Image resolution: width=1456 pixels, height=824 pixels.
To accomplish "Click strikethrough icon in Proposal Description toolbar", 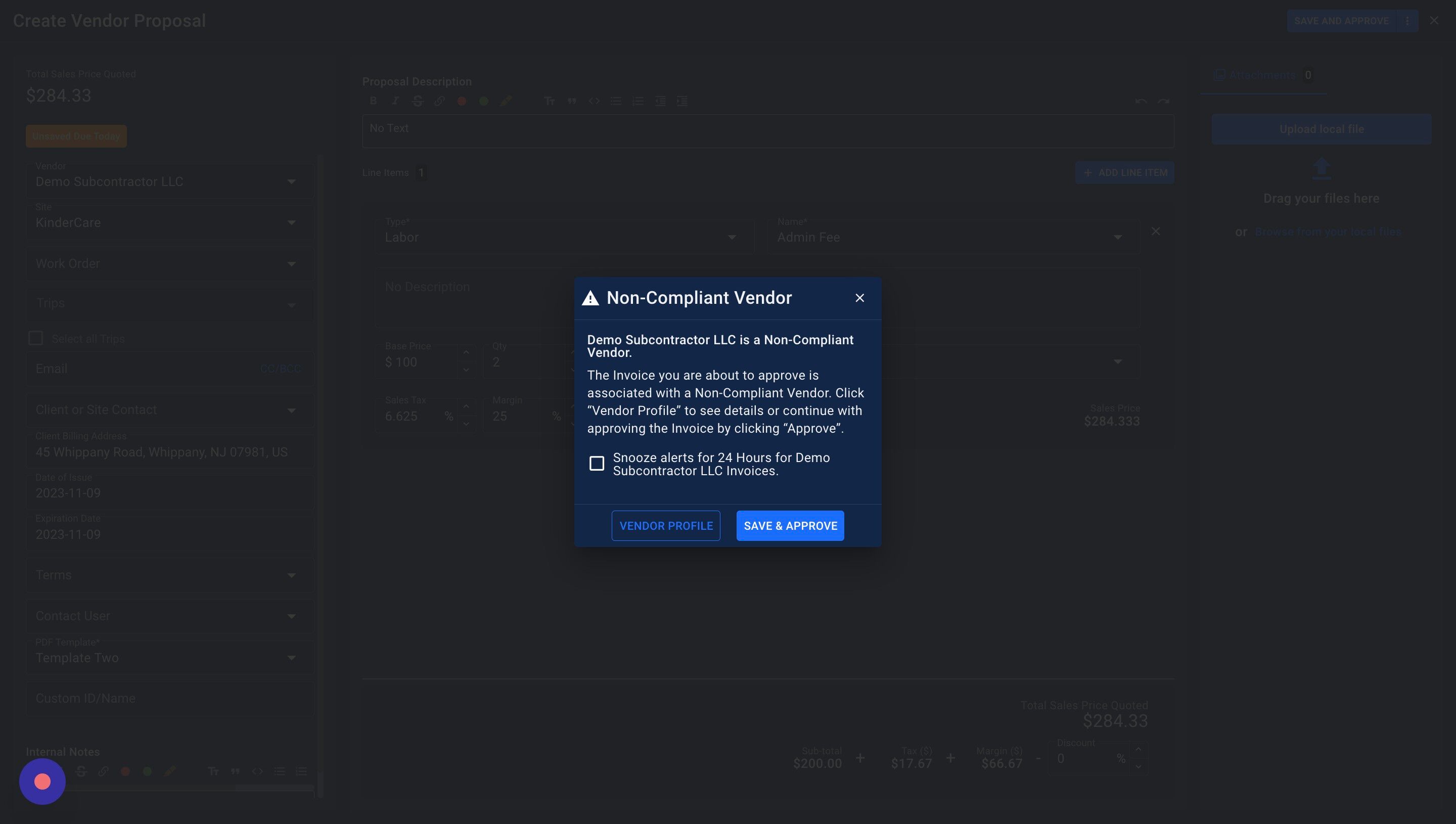I will pyautogui.click(x=418, y=101).
